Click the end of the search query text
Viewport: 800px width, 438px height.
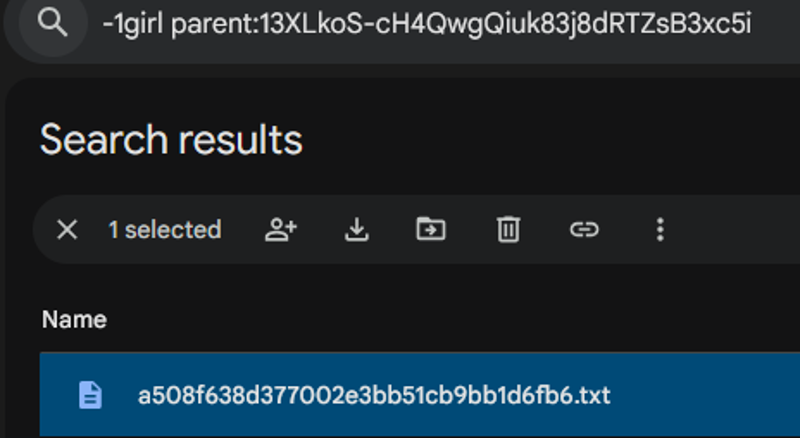(752, 24)
